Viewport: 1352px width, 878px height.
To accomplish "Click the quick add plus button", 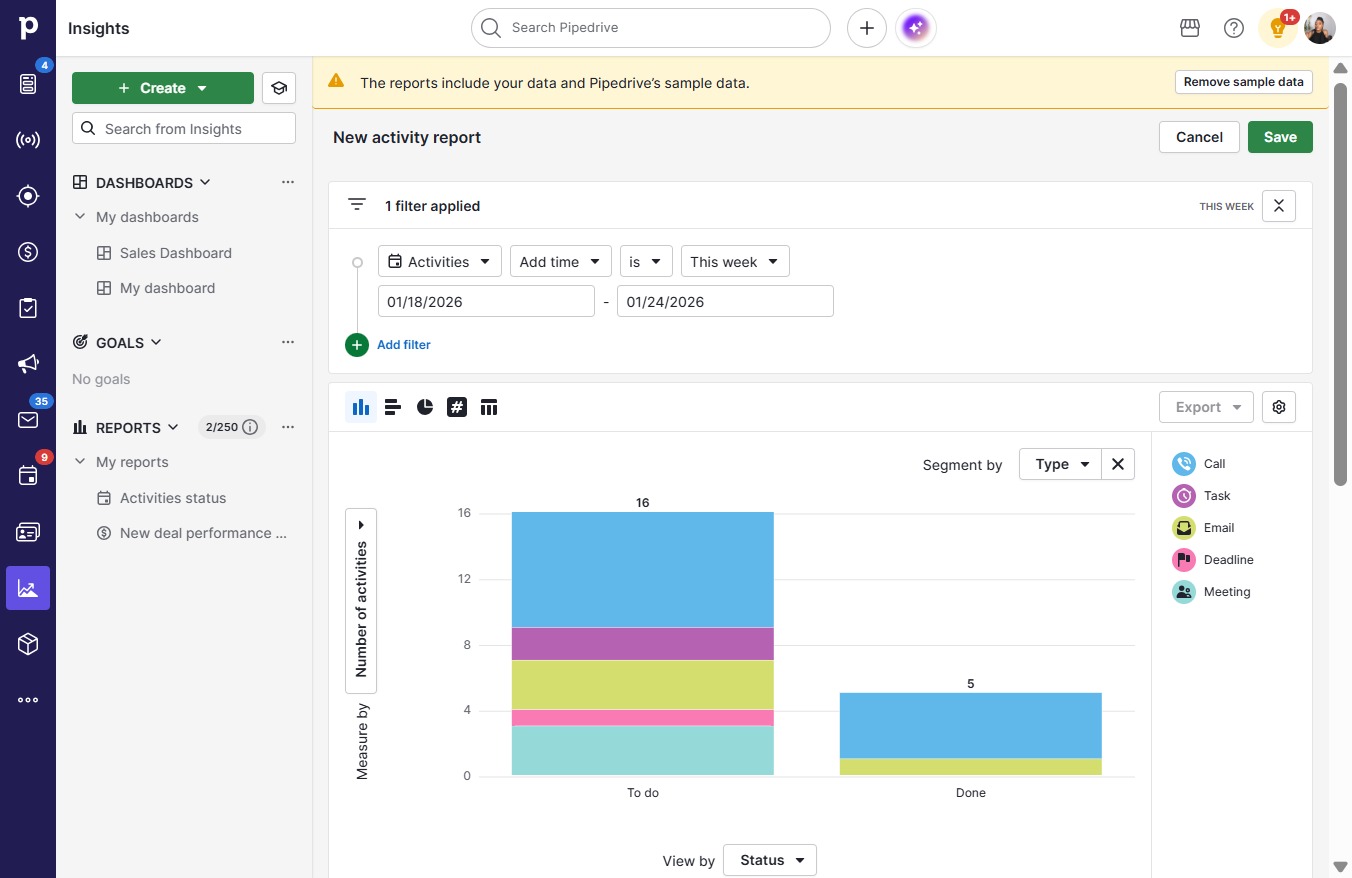I will pyautogui.click(x=867, y=28).
